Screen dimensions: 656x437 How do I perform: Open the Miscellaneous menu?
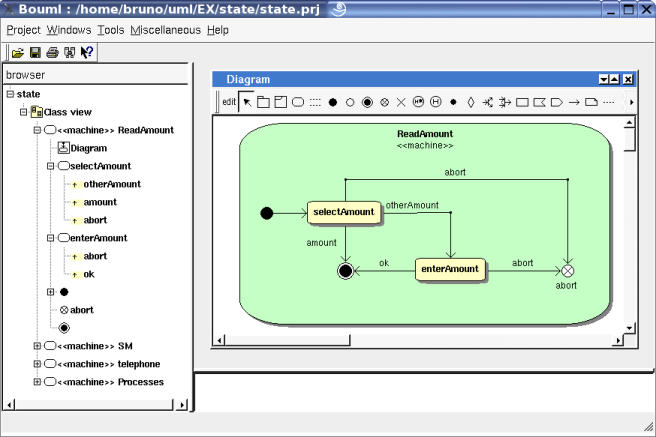[x=165, y=30]
